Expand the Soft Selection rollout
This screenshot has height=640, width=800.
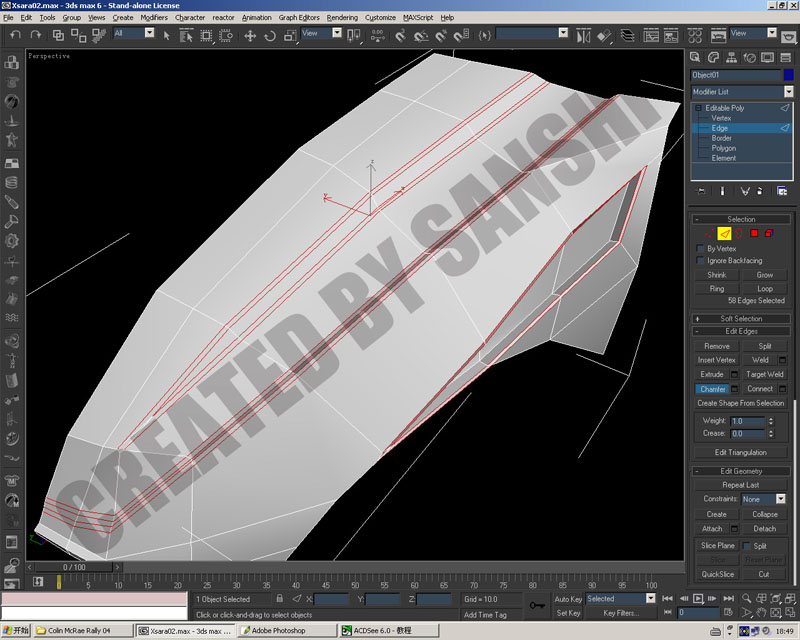coord(741,318)
